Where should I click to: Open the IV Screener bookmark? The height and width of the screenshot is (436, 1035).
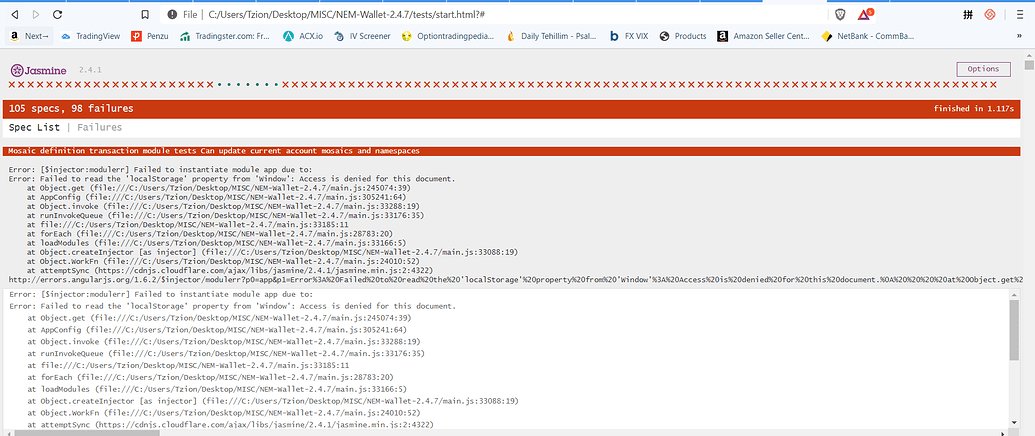point(362,36)
